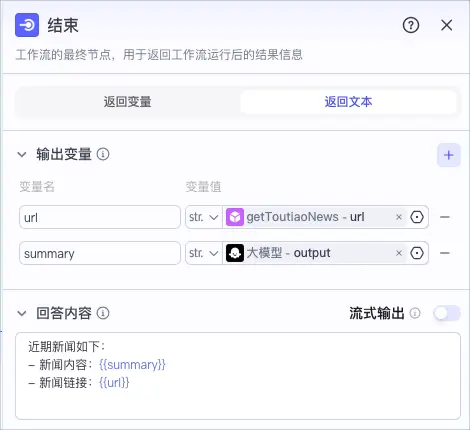Image resolution: width=470 pixels, height=430 pixels.
Task: Open the hexagon variable selector for summary row
Action: click(x=417, y=253)
